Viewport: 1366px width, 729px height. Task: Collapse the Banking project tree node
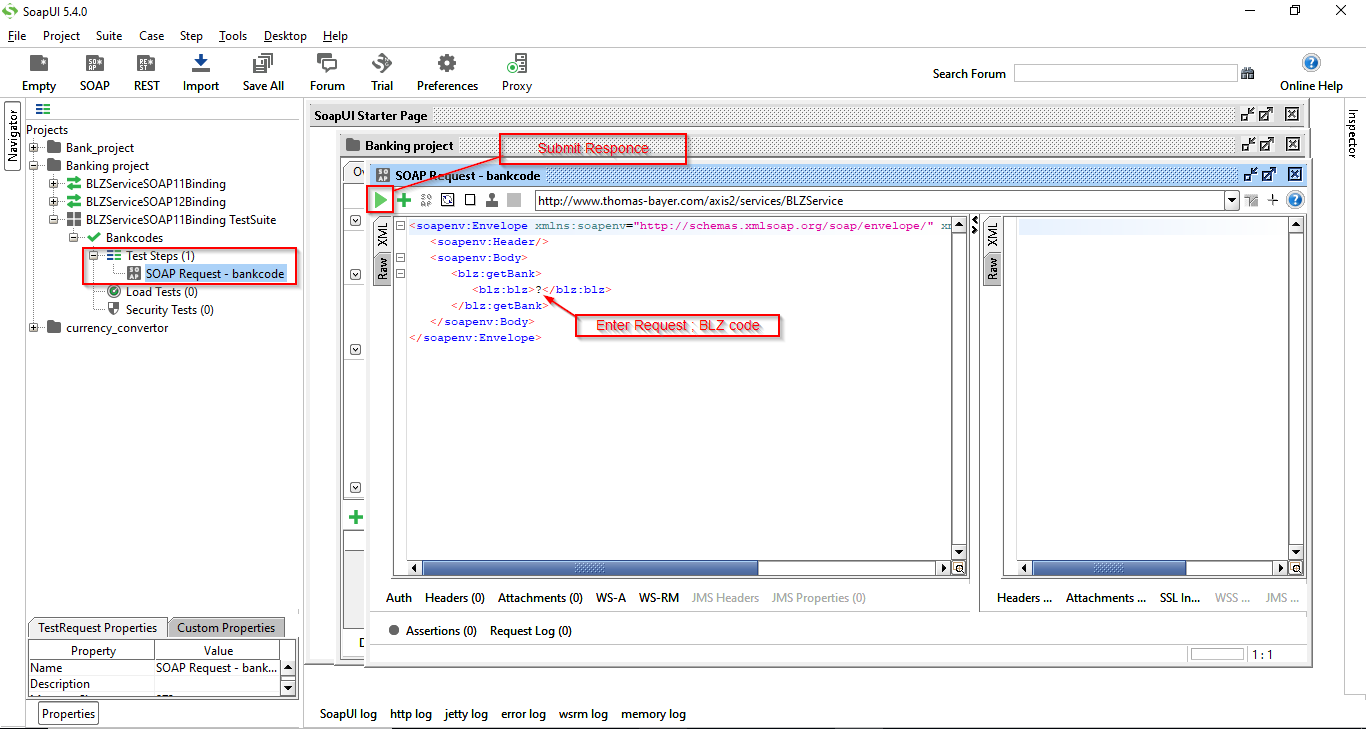click(33, 165)
